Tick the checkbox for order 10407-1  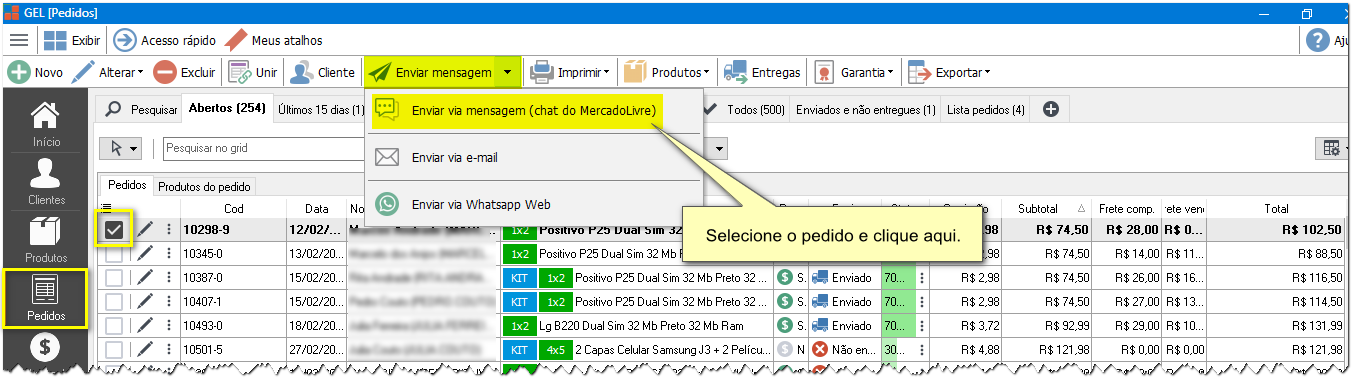click(115, 302)
